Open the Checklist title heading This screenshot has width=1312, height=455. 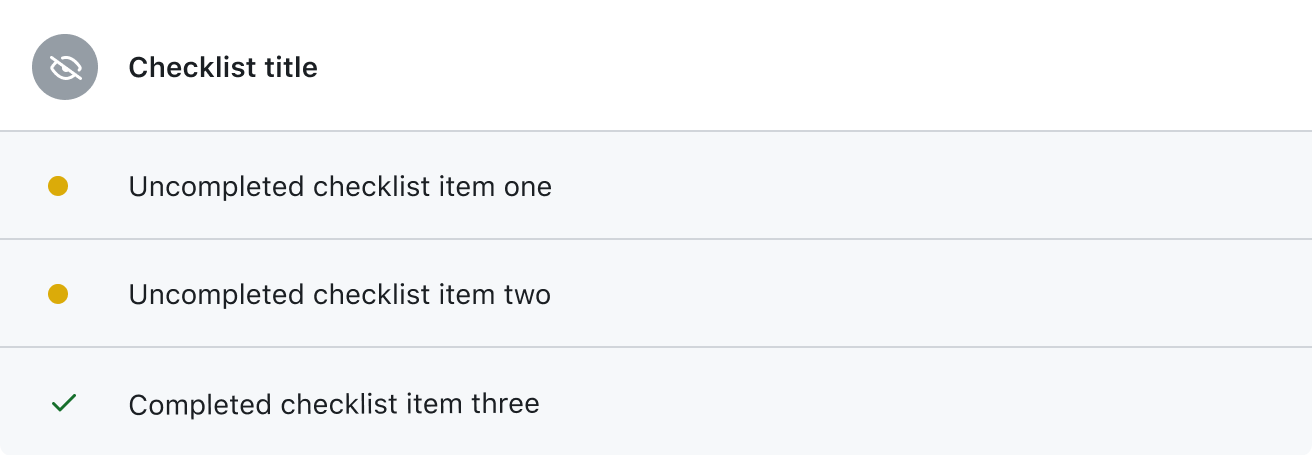click(223, 68)
